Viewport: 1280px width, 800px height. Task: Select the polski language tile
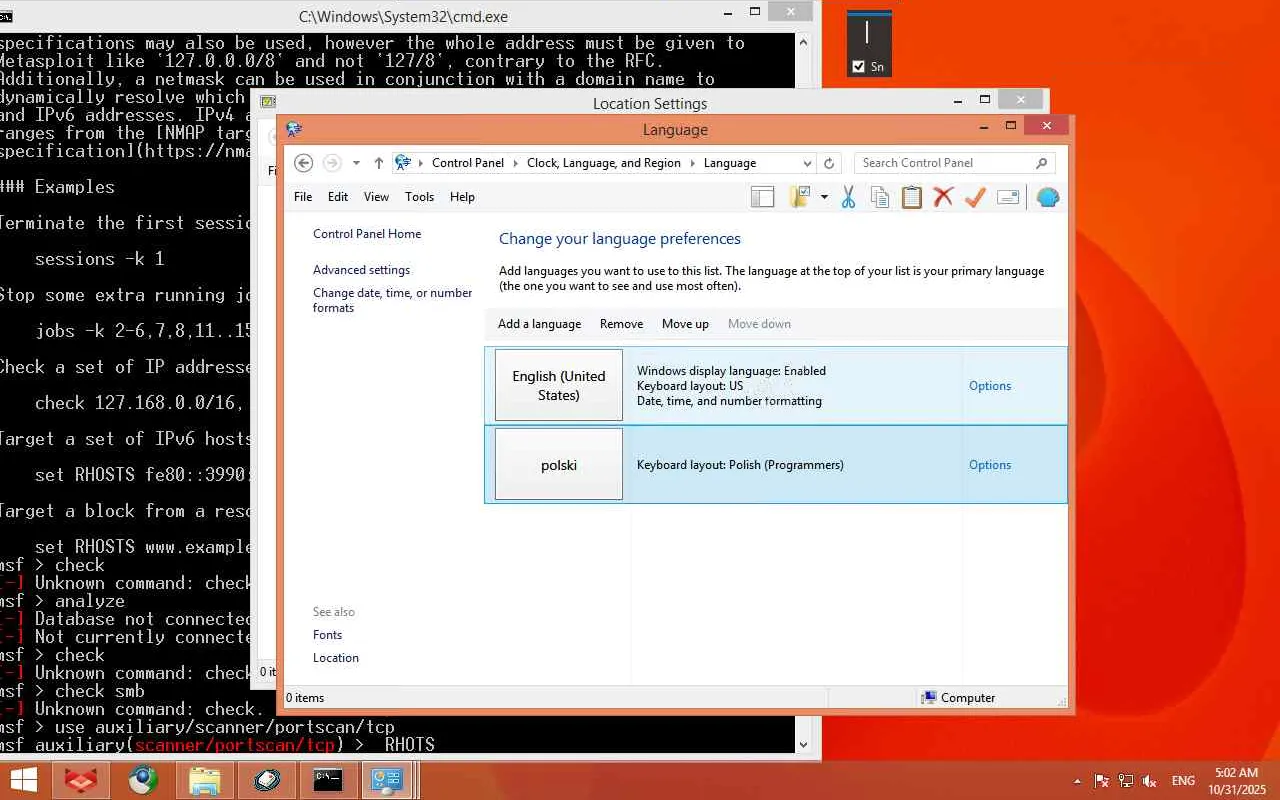[559, 464]
